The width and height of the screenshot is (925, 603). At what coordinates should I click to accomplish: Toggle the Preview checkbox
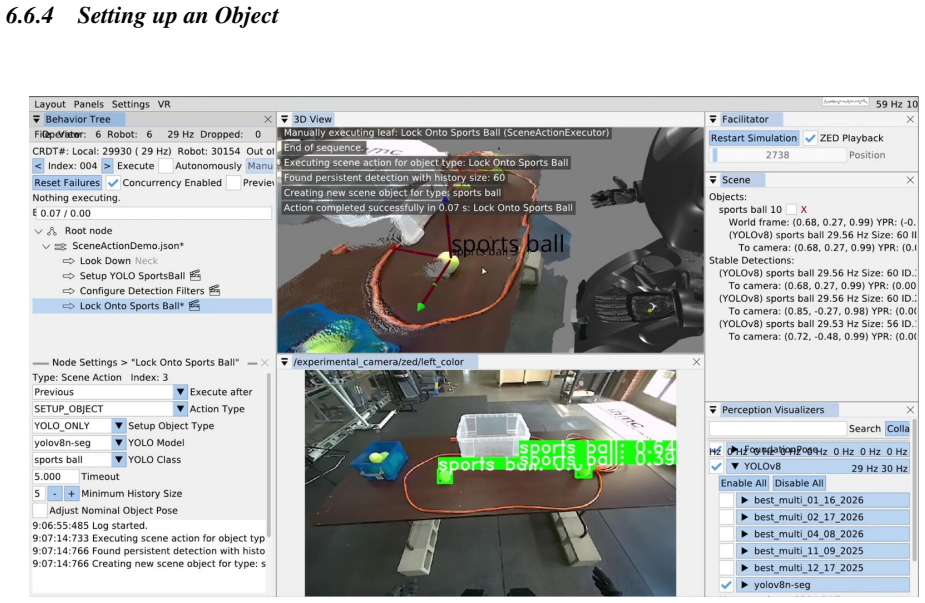pyautogui.click(x=234, y=183)
